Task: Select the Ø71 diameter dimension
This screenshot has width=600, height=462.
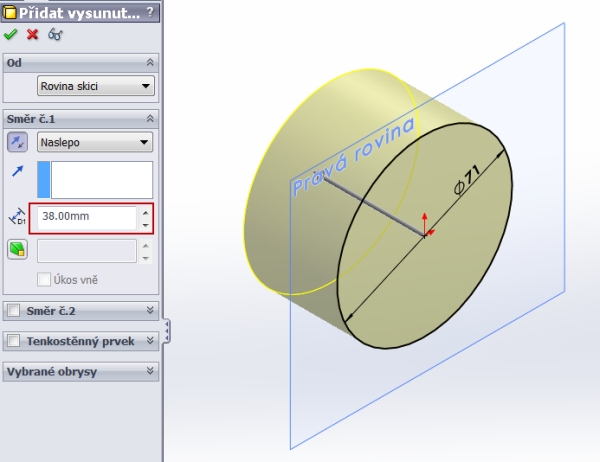Action: tap(466, 180)
